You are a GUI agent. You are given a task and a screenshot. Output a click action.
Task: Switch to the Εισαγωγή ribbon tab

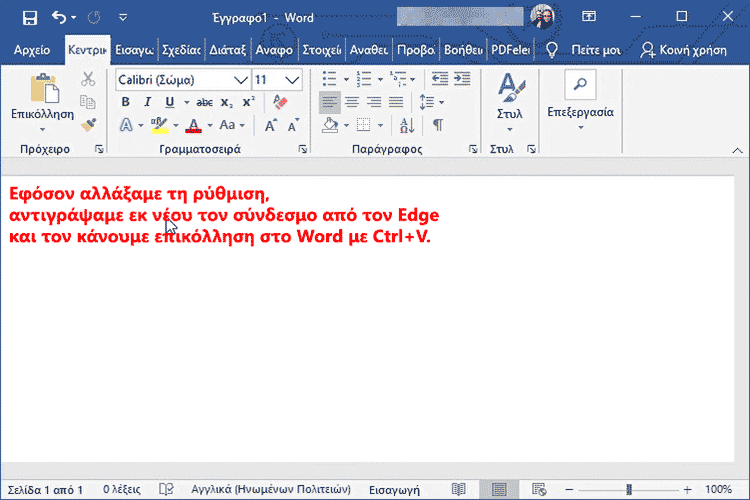pos(134,50)
